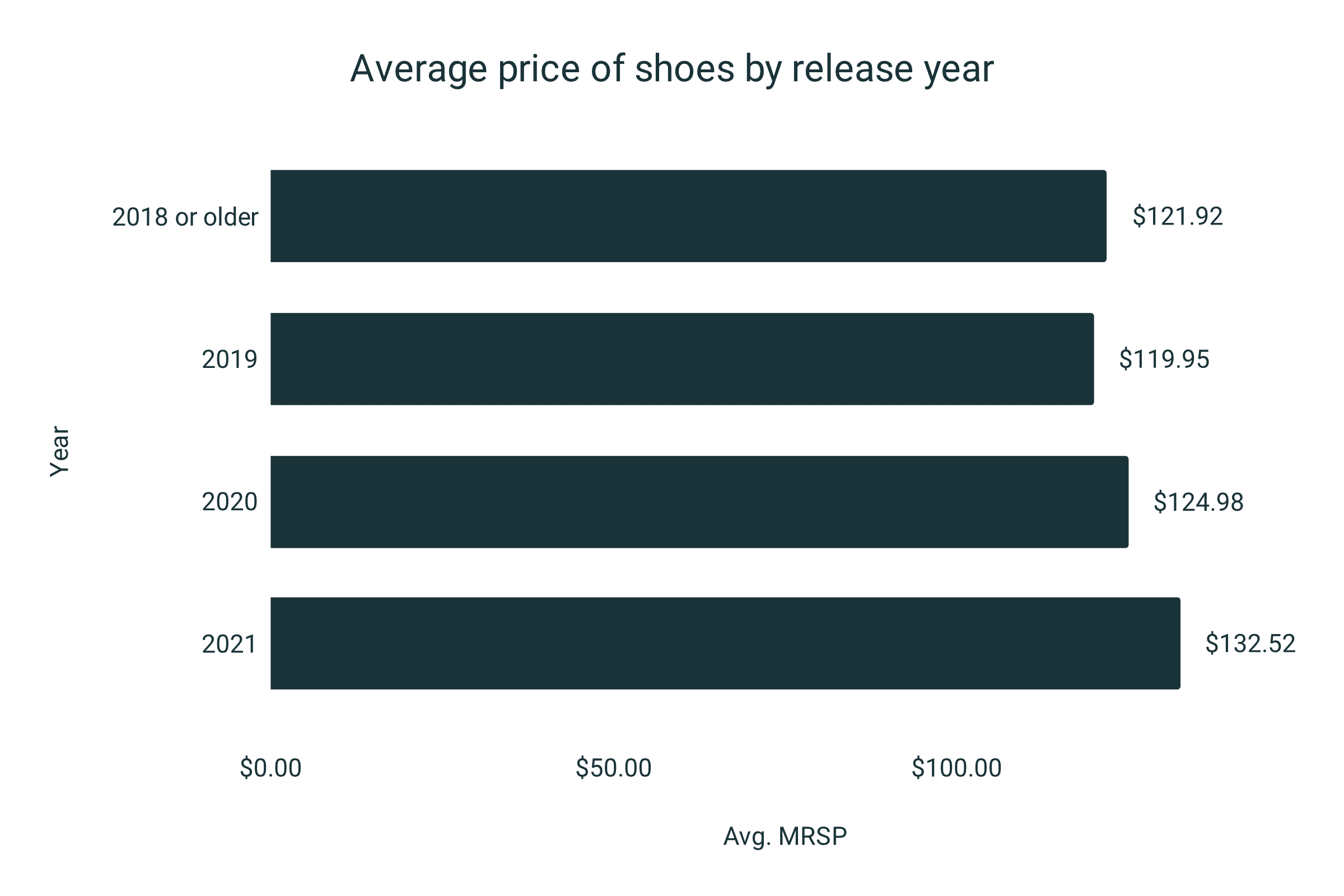1344x896 pixels.
Task: Select the 2018 or older bar
Action: pyautogui.click(x=689, y=216)
